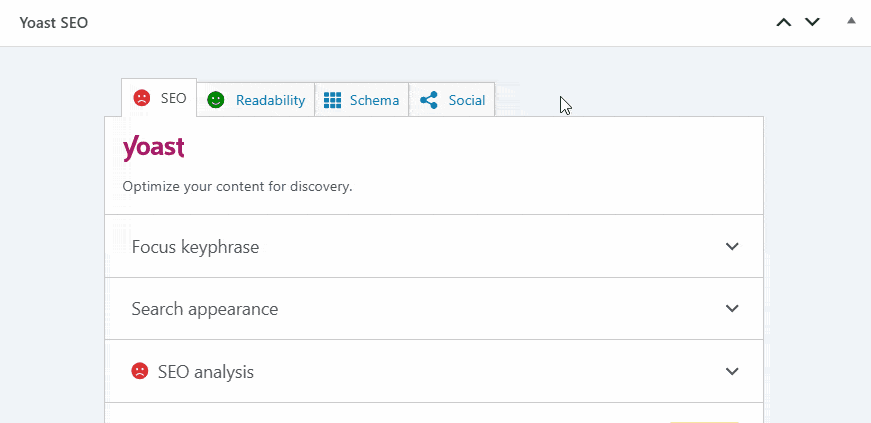Click the Social share icon
Screen dimensions: 871x423
tap(429, 100)
